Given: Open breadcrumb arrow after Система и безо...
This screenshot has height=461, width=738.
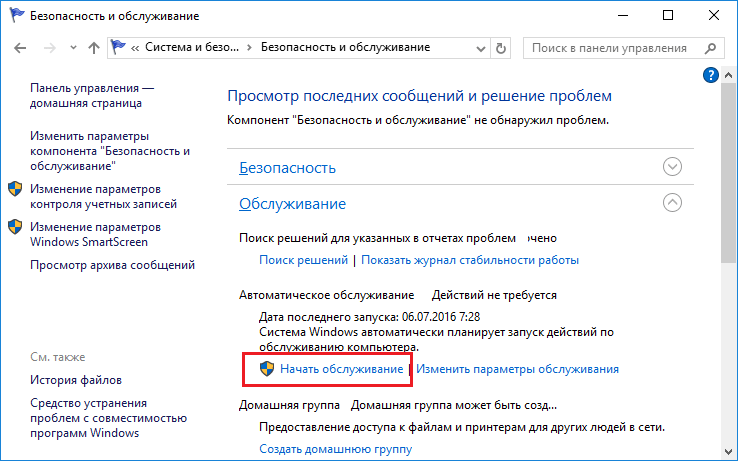Looking at the screenshot, I should click(x=249, y=48).
